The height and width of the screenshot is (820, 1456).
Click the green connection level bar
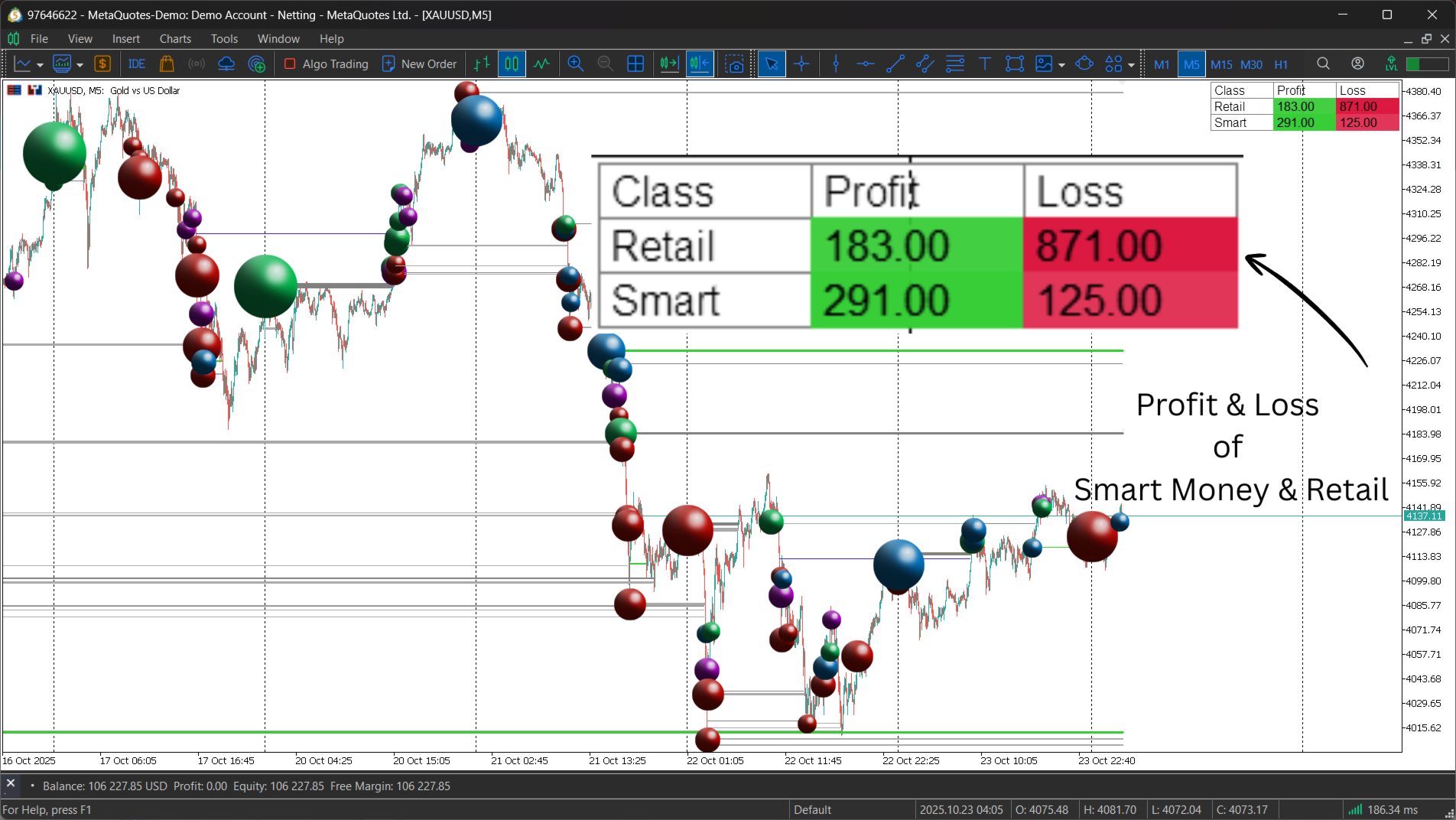click(1427, 64)
